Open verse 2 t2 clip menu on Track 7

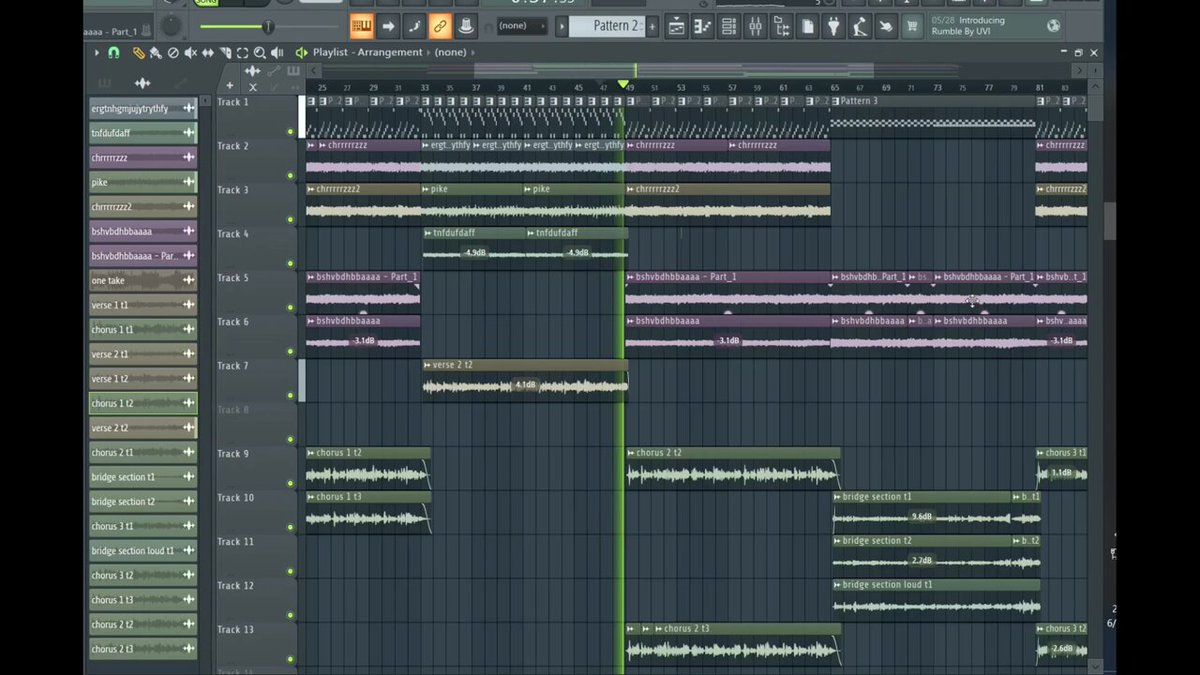coord(427,365)
